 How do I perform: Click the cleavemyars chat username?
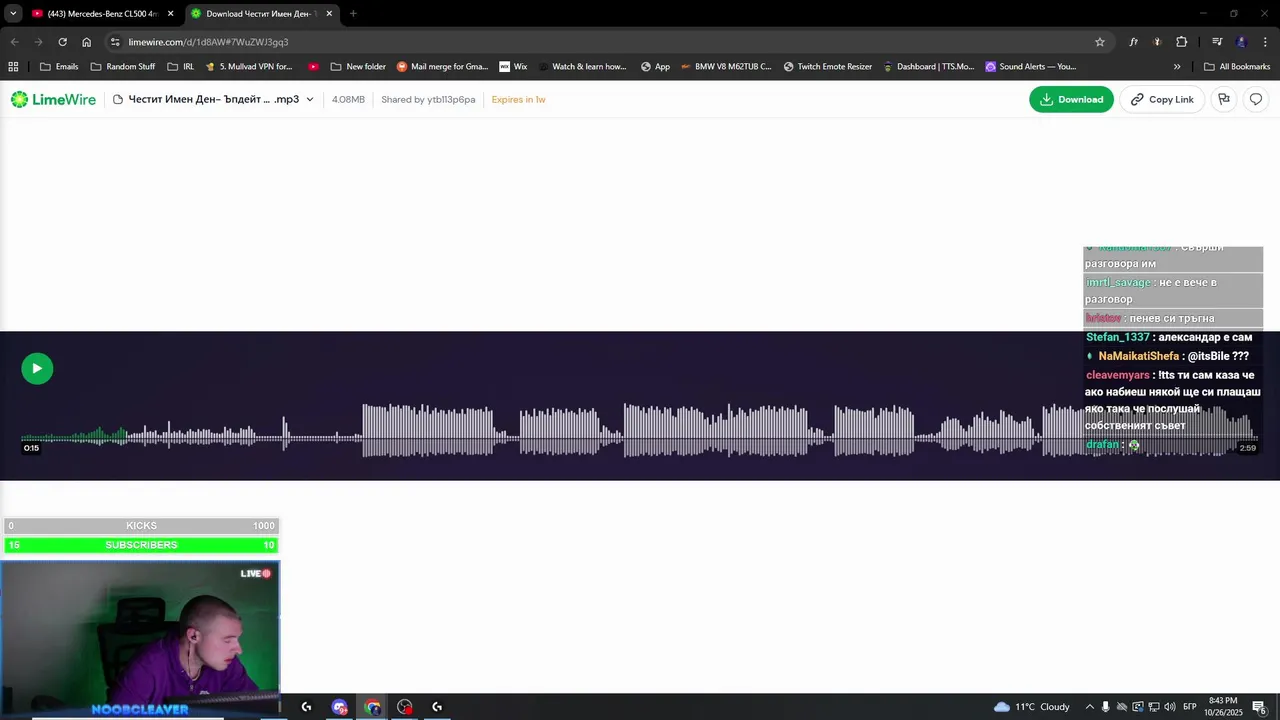click(x=1118, y=375)
